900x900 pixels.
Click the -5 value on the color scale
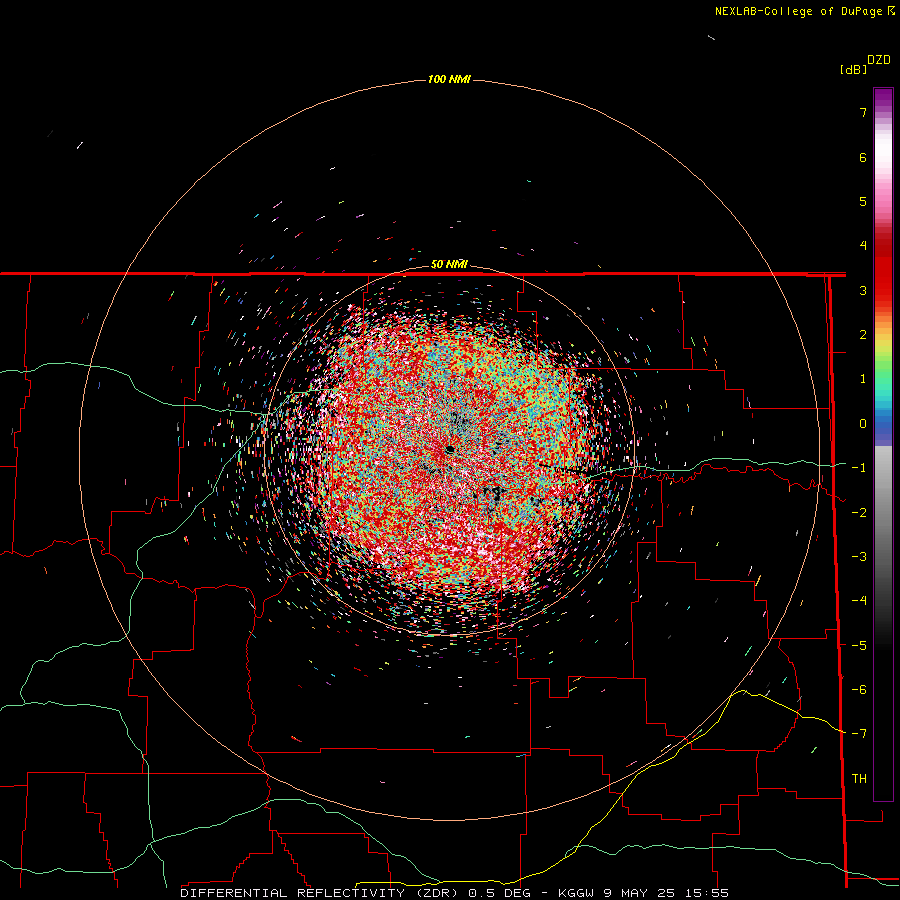click(859, 646)
